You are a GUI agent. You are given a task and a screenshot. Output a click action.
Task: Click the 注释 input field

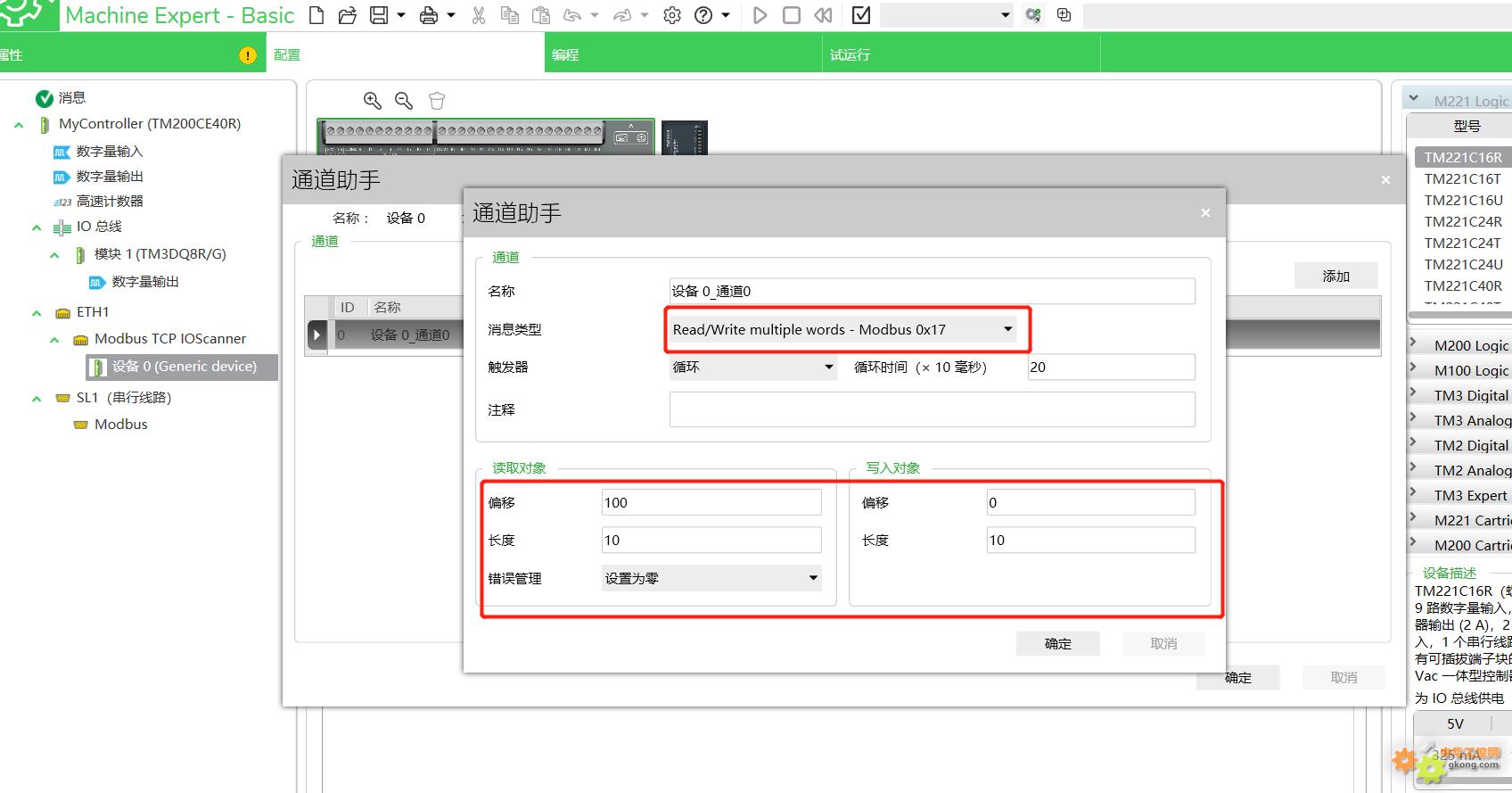click(933, 409)
